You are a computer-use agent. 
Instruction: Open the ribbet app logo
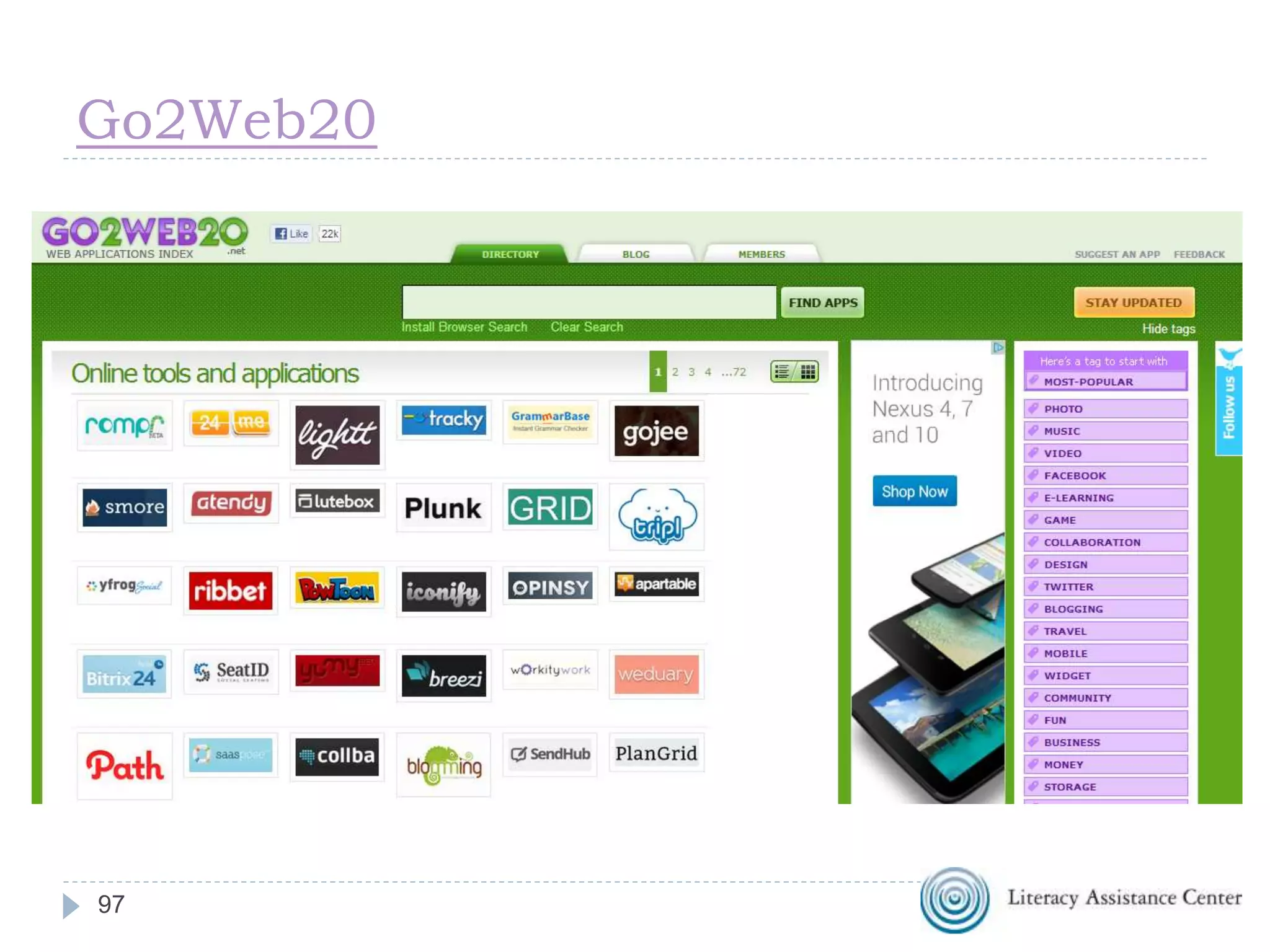(x=231, y=590)
